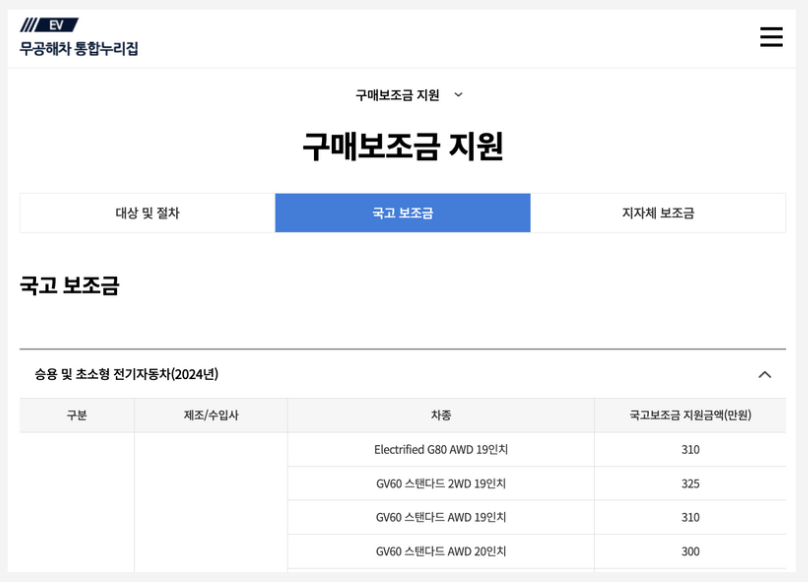Click the 구매보조금 지원 page heading
Viewport: 808px width, 582px height.
(x=403, y=146)
